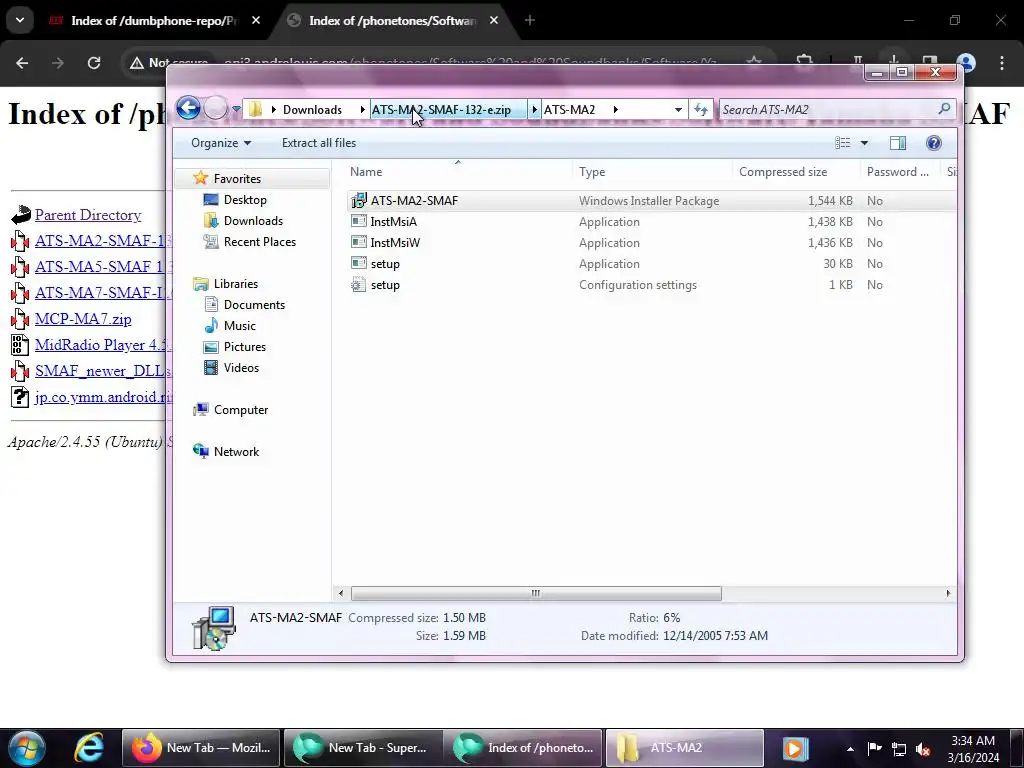
Task: Open Computer in navigation pane
Action: click(240, 409)
